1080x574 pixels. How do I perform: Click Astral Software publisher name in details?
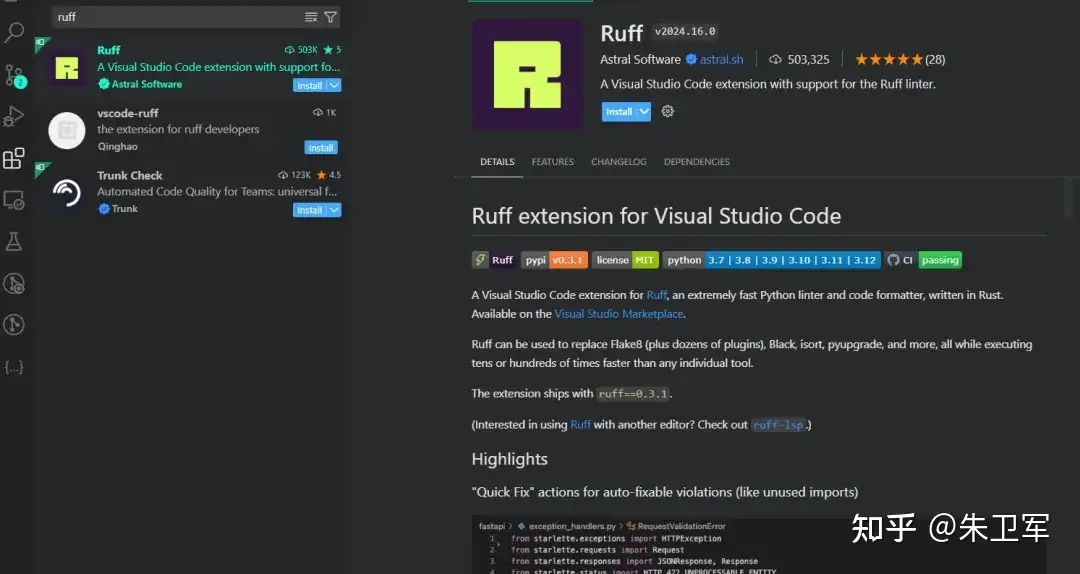pyautogui.click(x=640, y=60)
